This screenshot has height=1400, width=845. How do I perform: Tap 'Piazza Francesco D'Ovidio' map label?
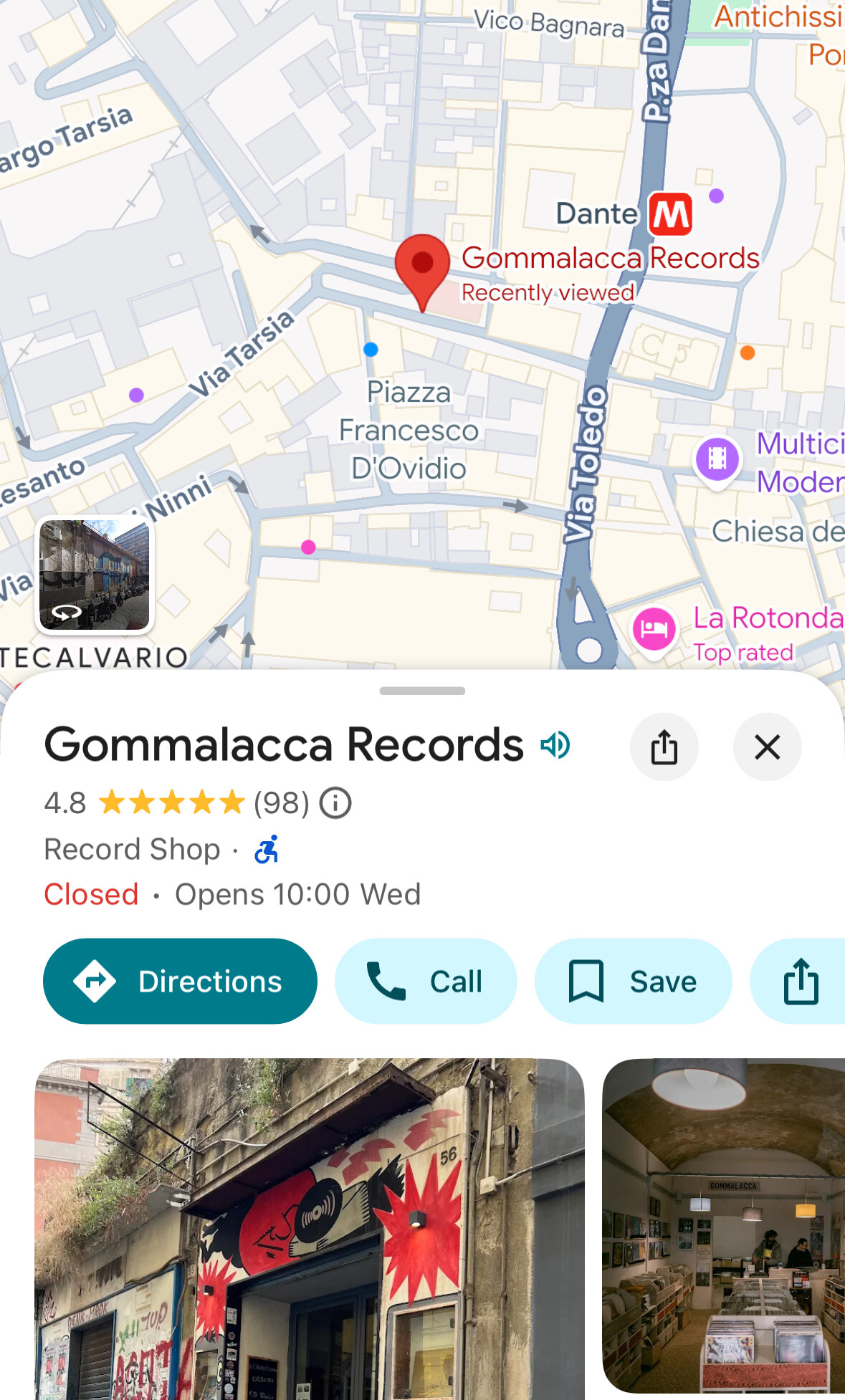(x=409, y=431)
